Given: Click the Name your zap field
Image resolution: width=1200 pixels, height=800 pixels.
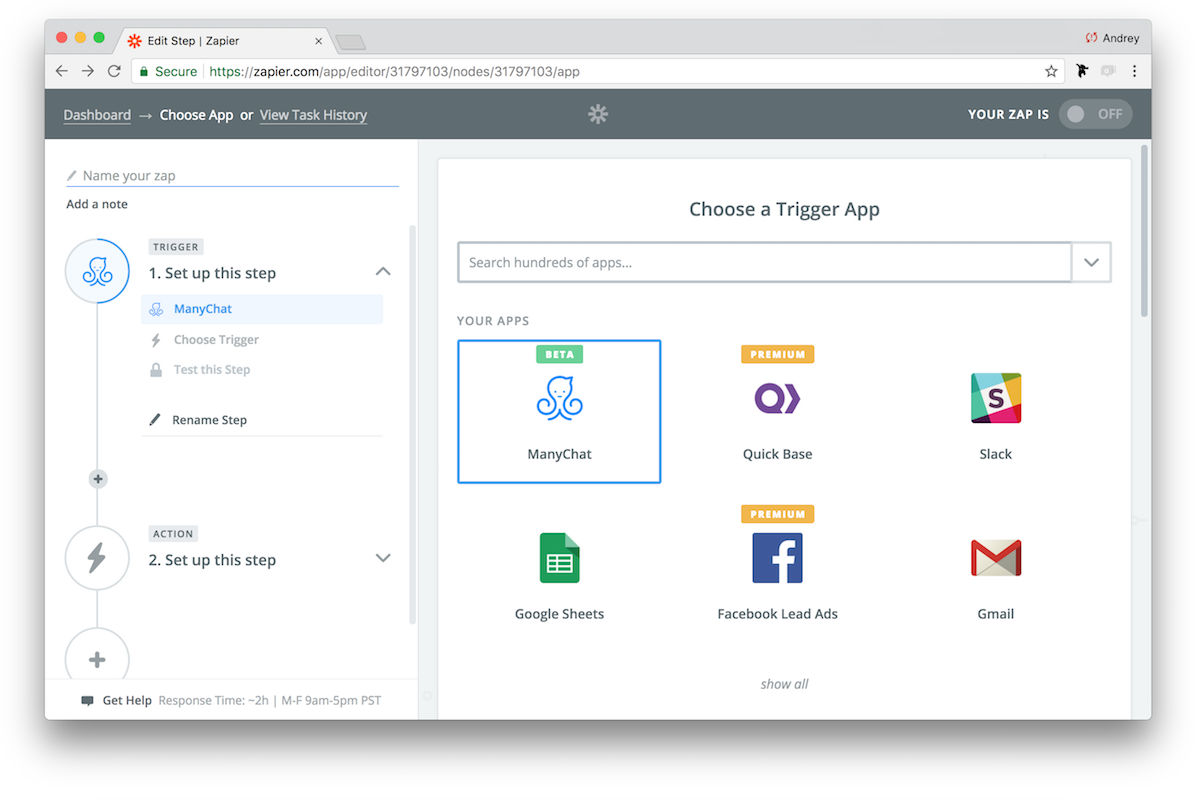Looking at the screenshot, I should [233, 175].
